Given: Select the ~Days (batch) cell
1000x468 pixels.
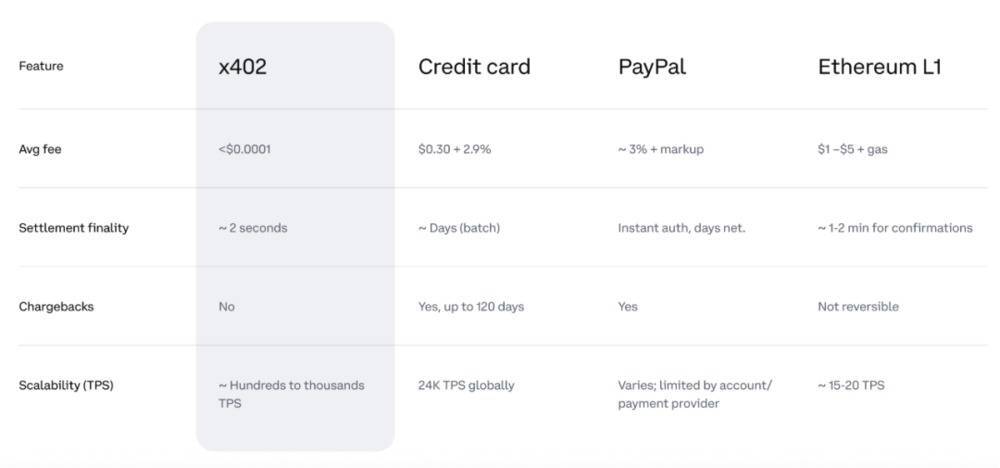Looking at the screenshot, I should 459,228.
